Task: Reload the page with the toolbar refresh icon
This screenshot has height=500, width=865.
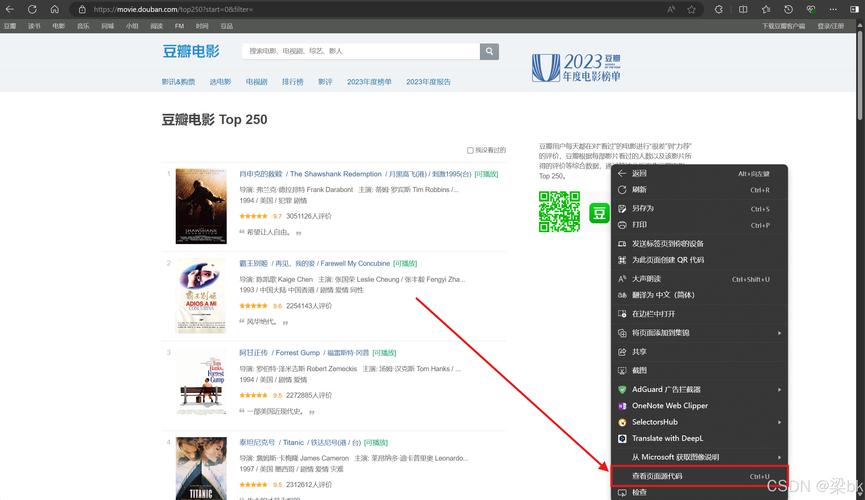Action: (x=32, y=9)
